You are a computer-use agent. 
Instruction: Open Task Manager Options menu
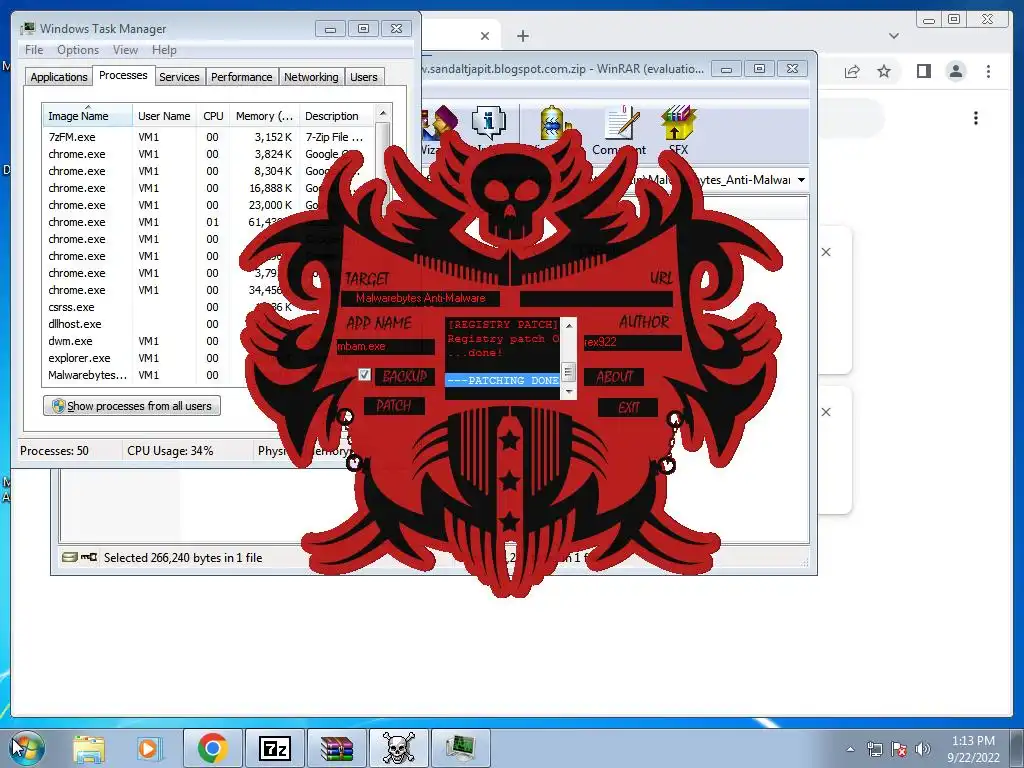78,50
